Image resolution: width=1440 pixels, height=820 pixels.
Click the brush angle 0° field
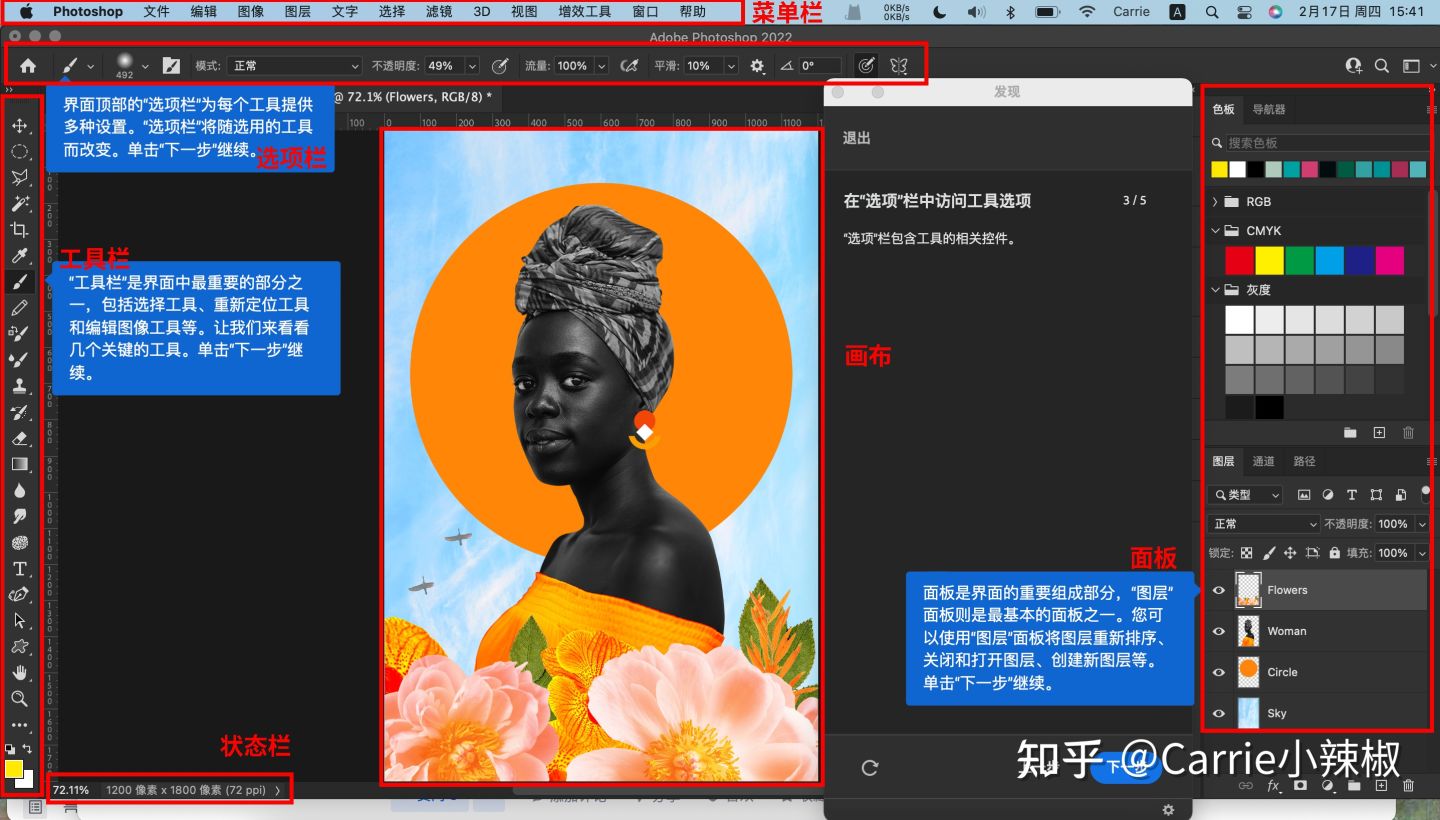[819, 66]
